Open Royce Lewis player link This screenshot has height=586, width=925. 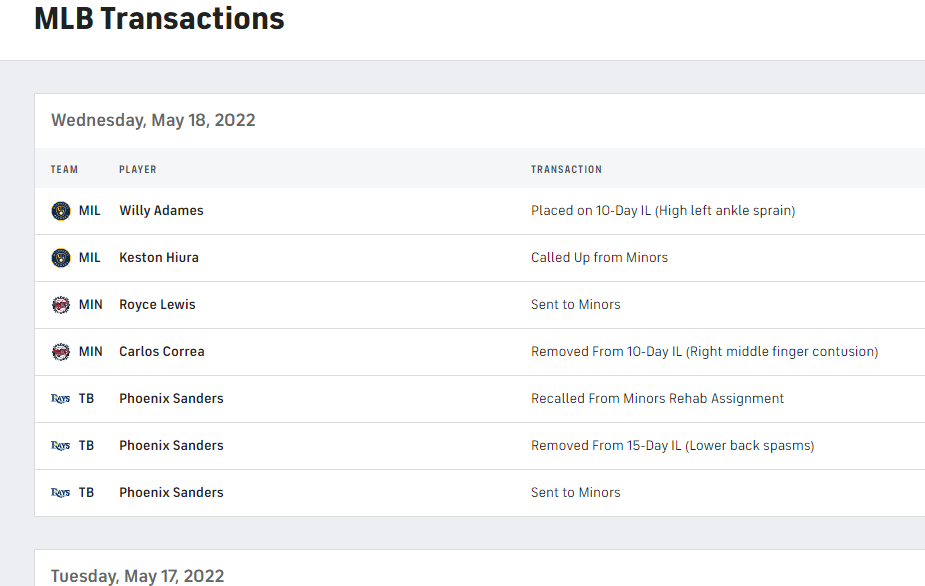tap(157, 305)
